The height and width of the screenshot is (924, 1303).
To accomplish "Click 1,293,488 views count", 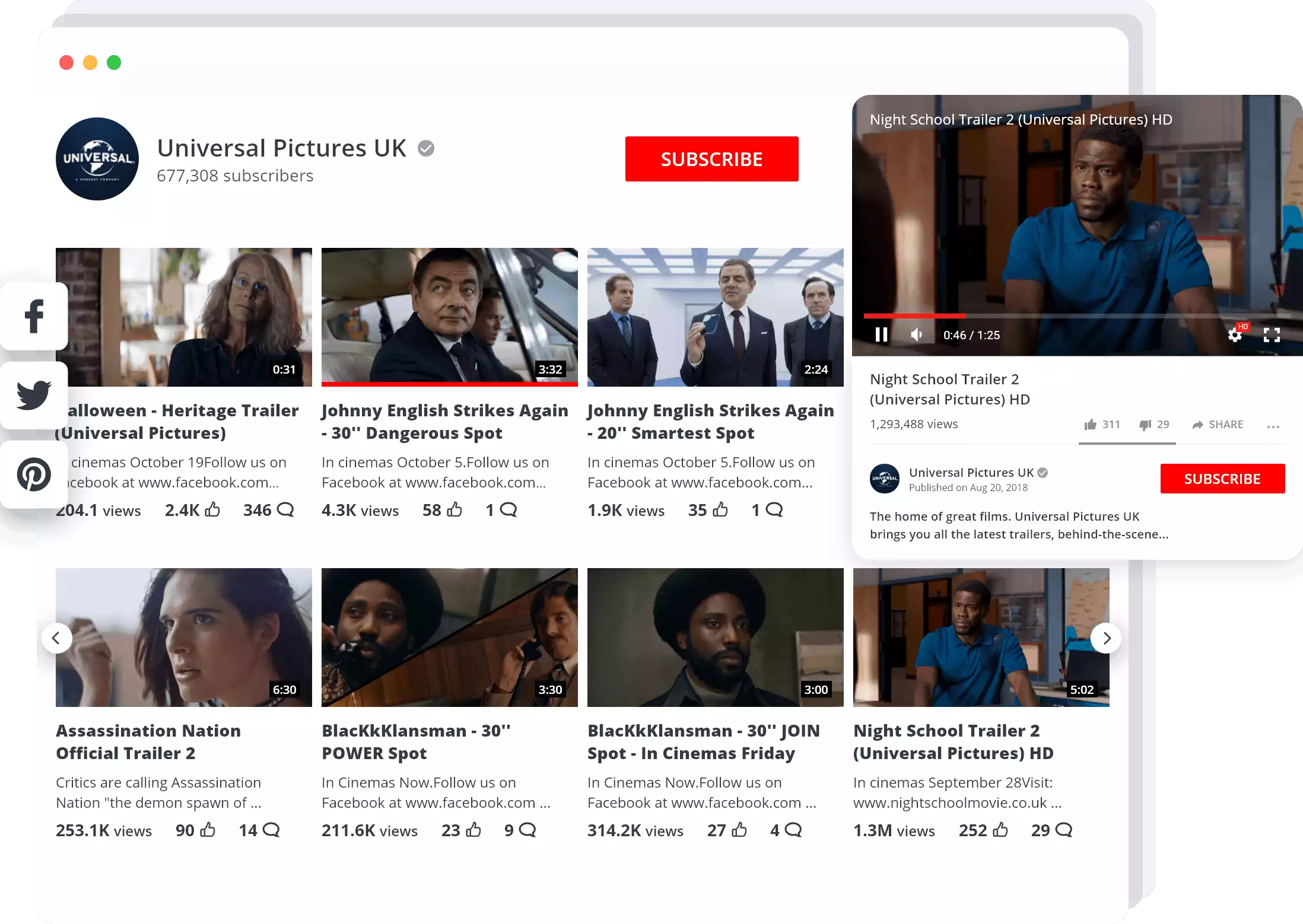I will (914, 424).
